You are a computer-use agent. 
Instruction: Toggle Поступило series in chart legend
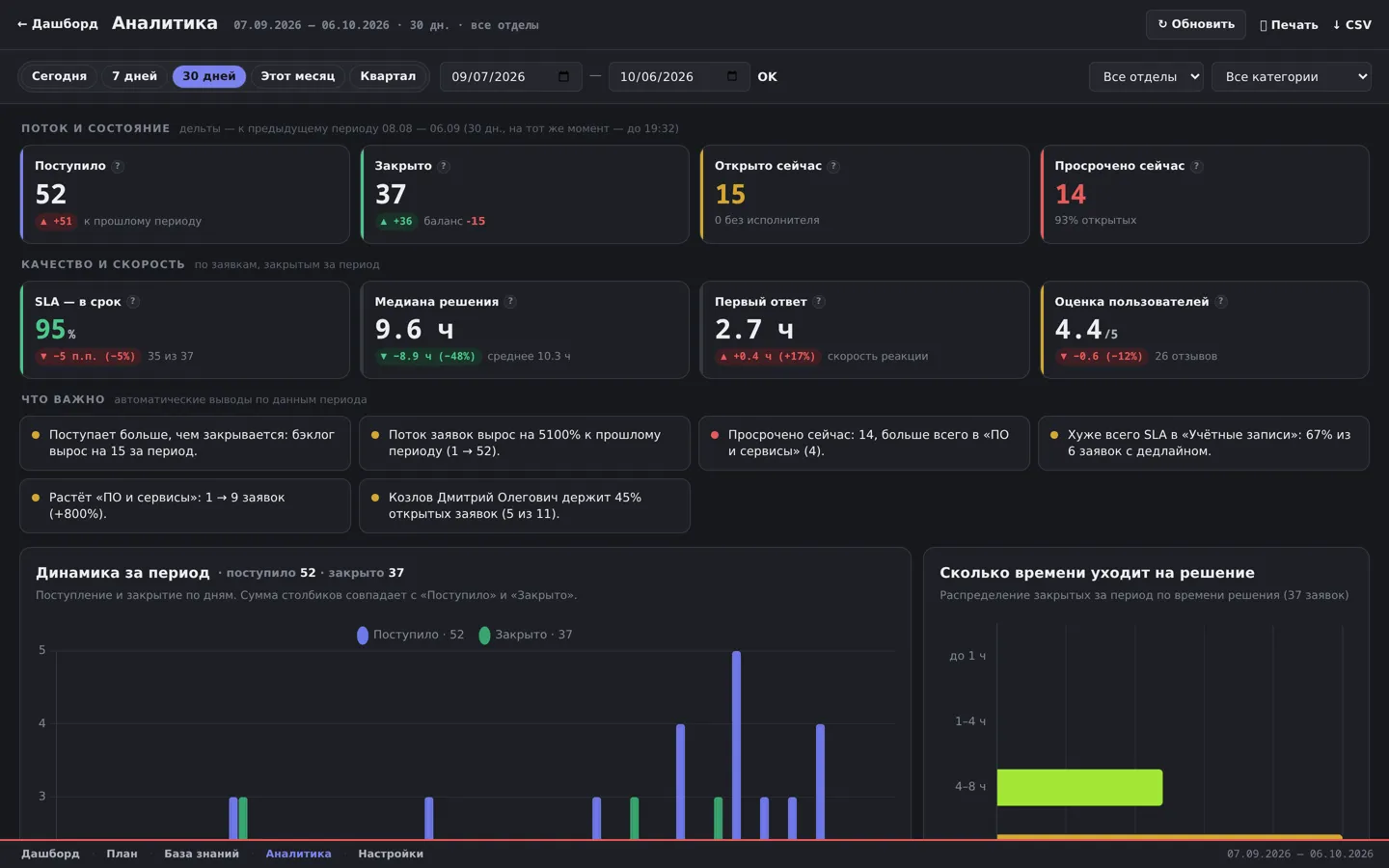(x=411, y=635)
